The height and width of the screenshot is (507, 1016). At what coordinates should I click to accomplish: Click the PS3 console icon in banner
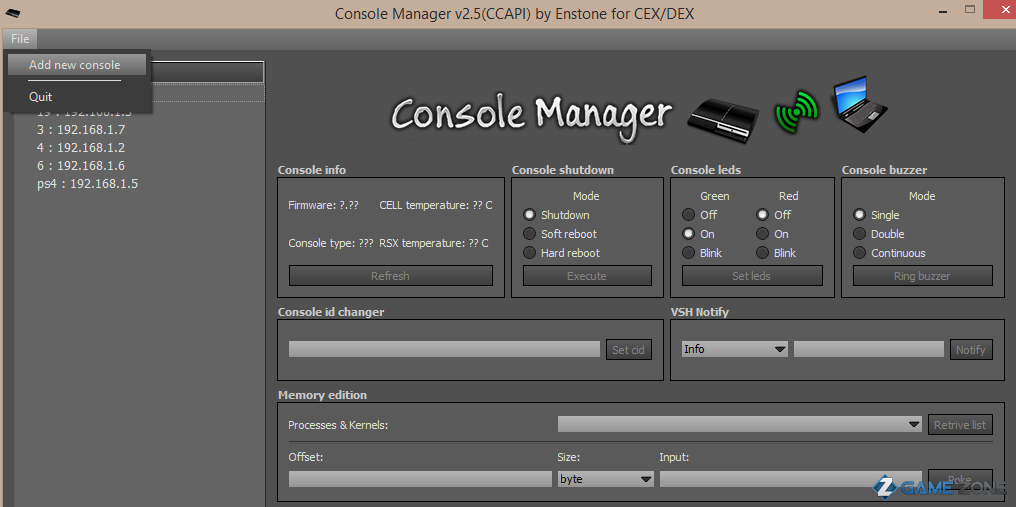pyautogui.click(x=723, y=121)
